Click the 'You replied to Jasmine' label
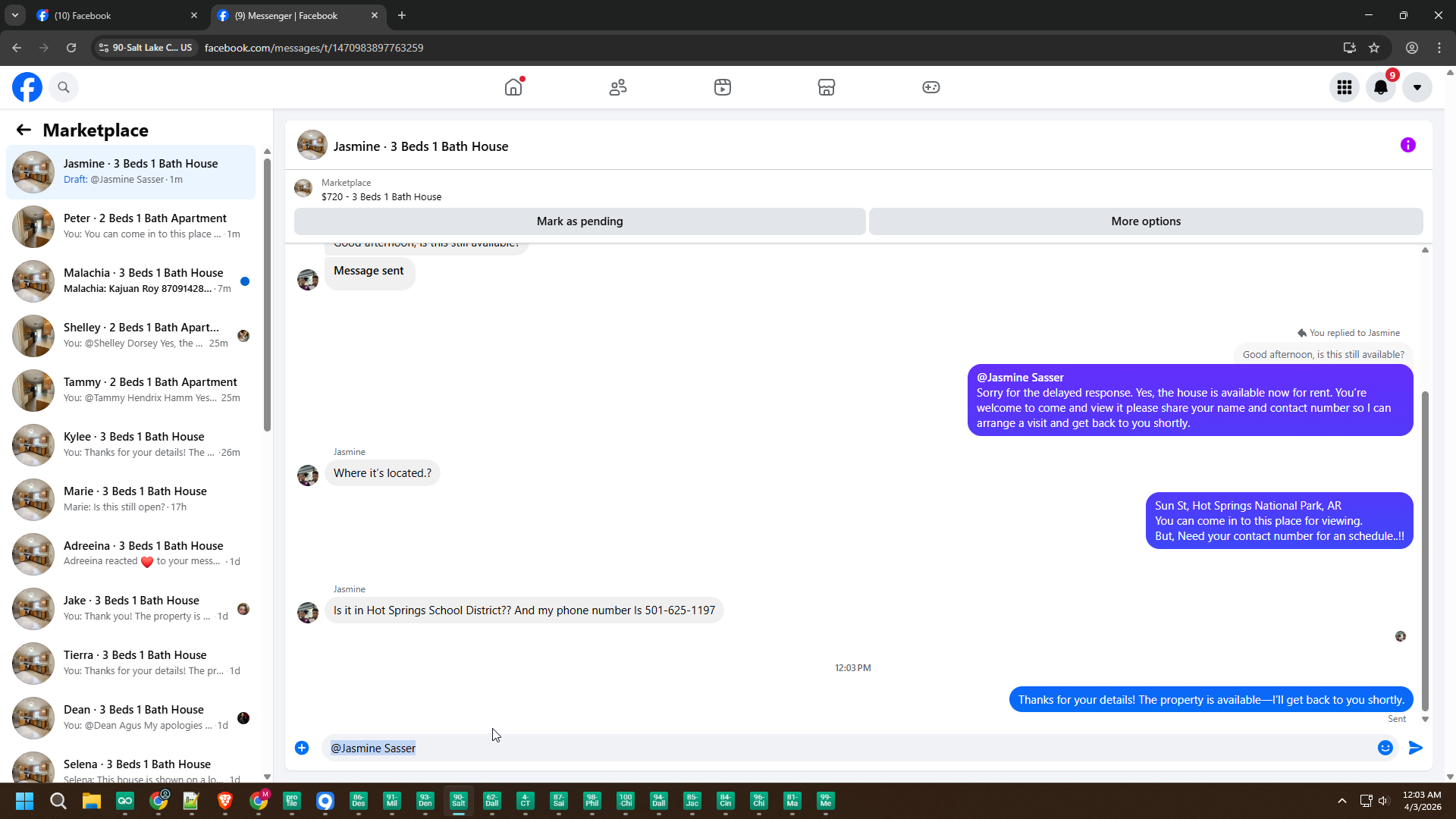The image size is (1456, 819). pyautogui.click(x=1349, y=333)
